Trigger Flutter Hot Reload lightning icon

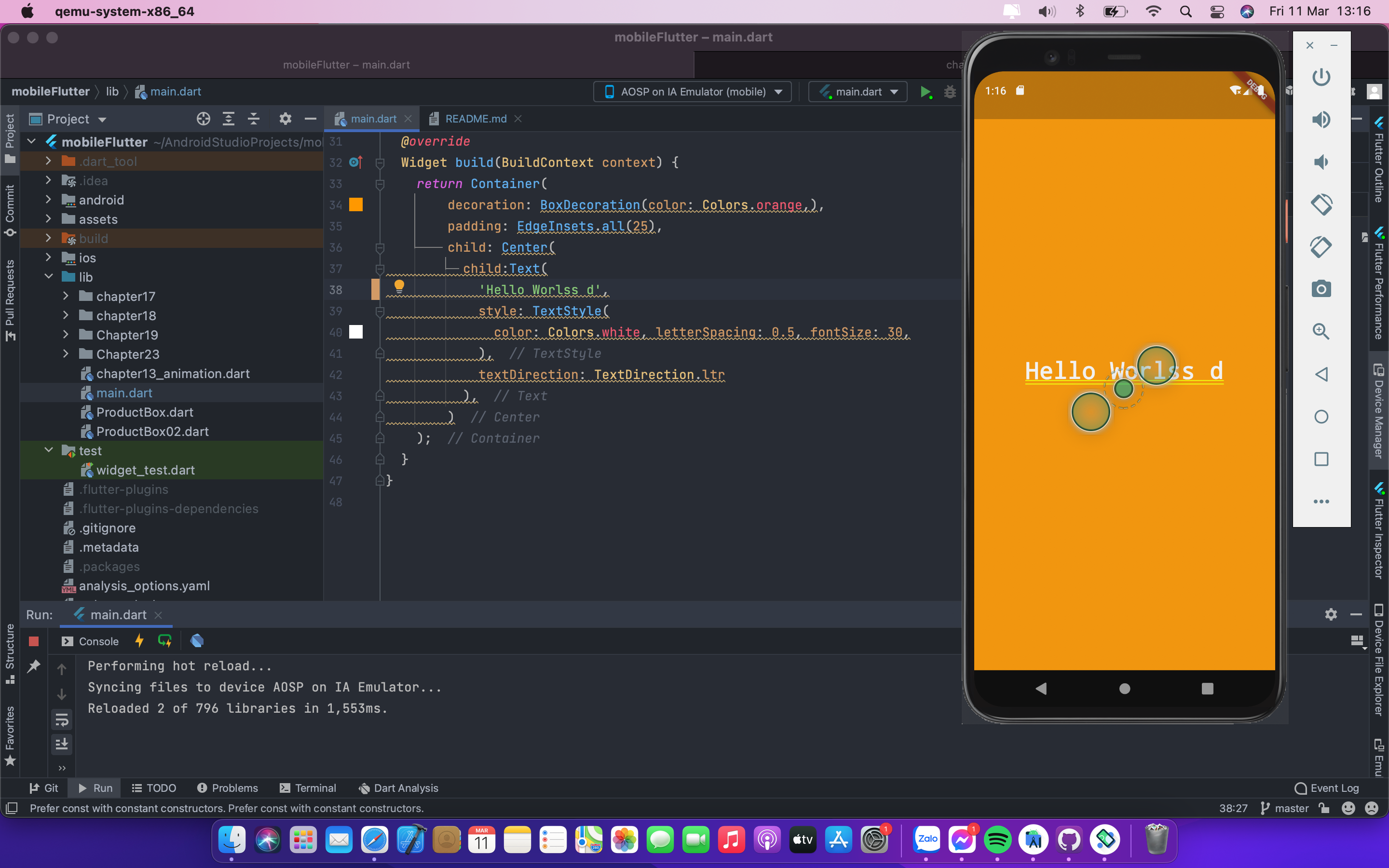(139, 641)
